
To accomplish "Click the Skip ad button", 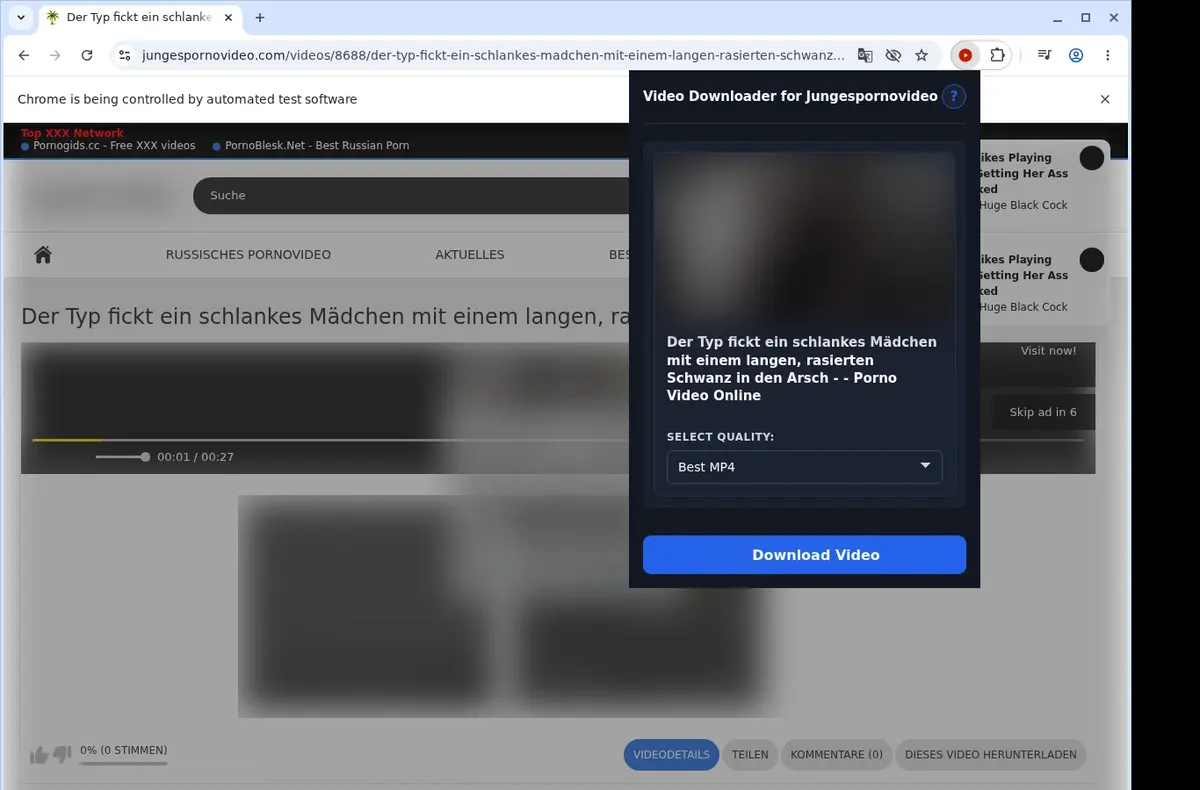I will click(1043, 412).
